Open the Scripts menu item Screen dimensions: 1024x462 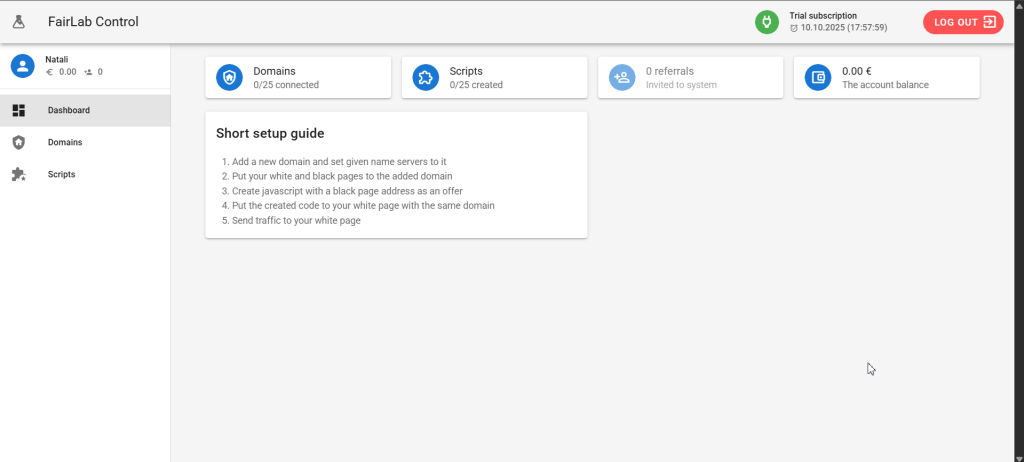(x=85, y=174)
